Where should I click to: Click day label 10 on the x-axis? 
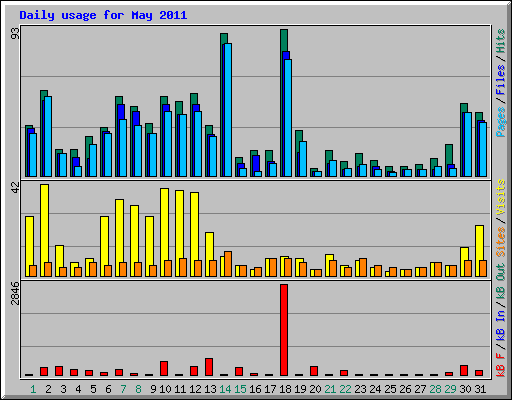(x=165, y=389)
